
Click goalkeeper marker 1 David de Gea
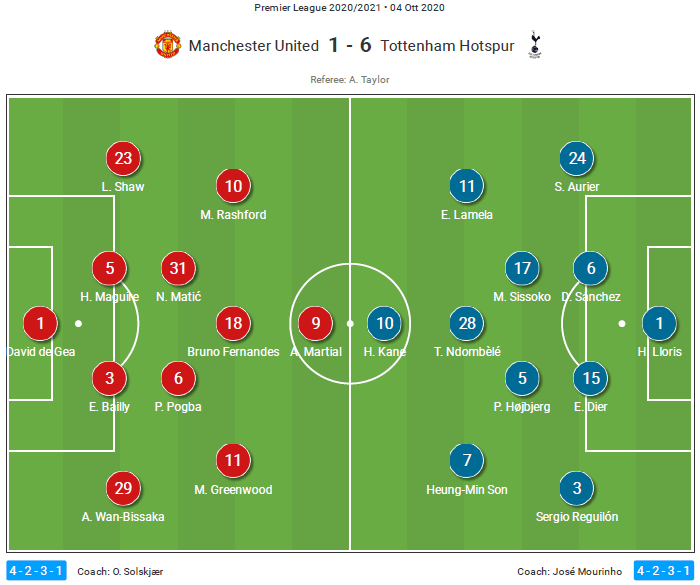point(40,323)
